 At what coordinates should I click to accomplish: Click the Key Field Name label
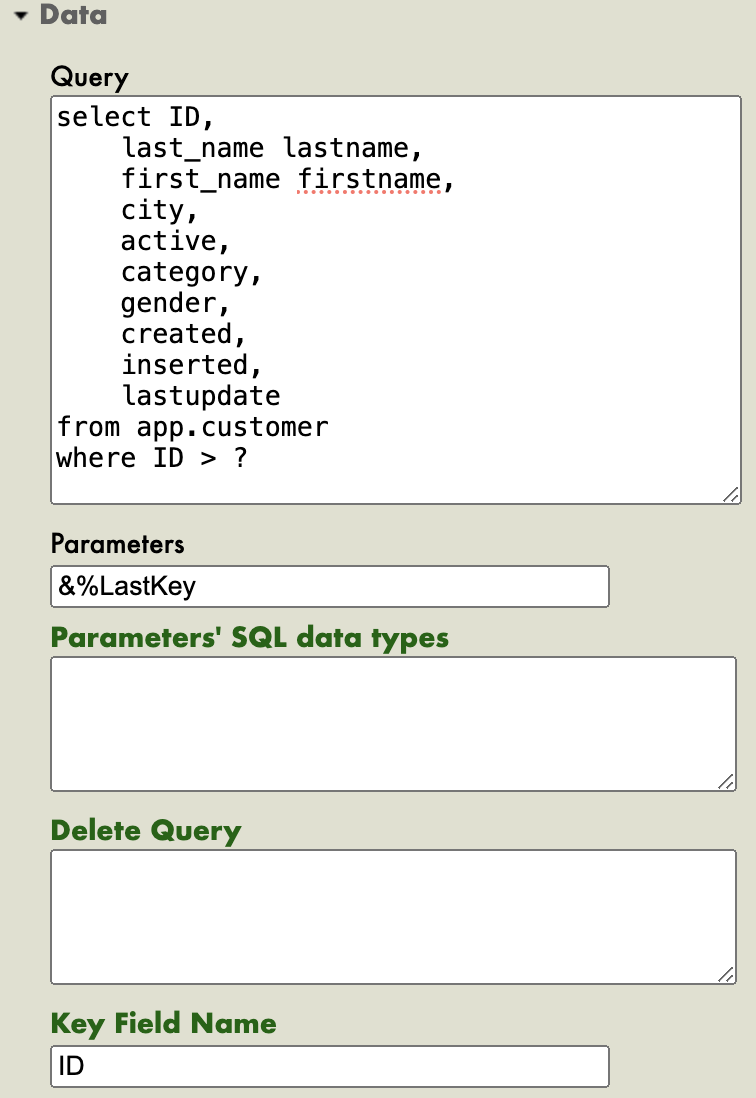pyautogui.click(x=163, y=1023)
